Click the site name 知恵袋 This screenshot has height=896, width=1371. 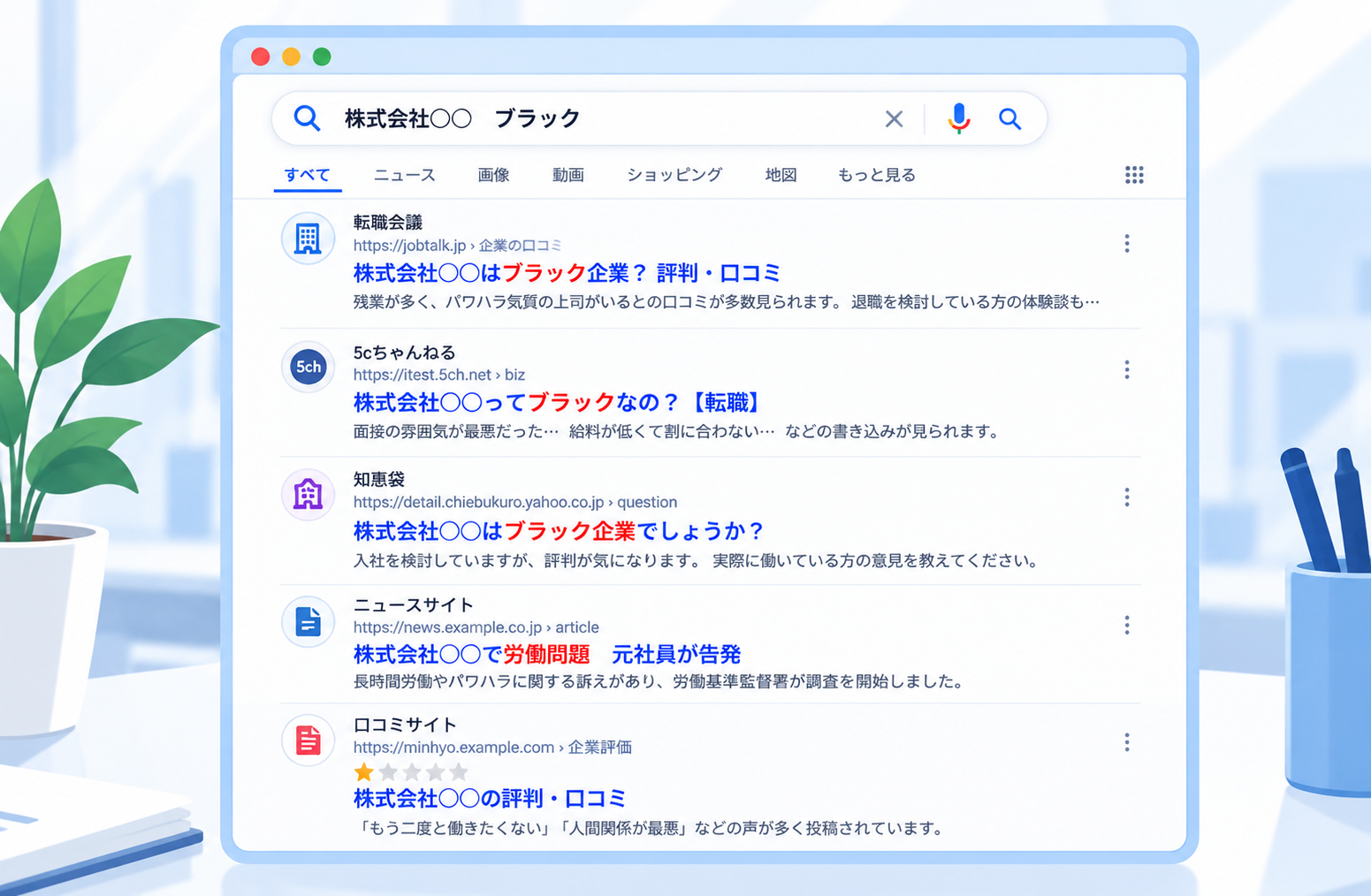[x=379, y=479]
